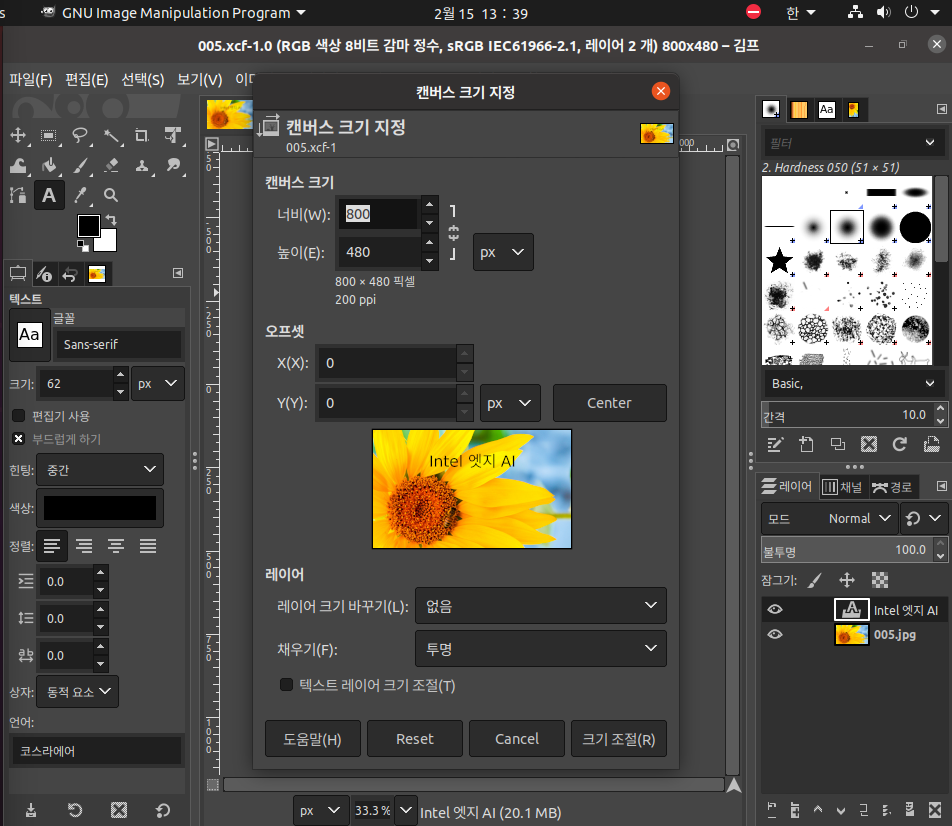
Task: Toggle 부드럽게 하기 antialiasing checkbox
Action: (x=19, y=439)
